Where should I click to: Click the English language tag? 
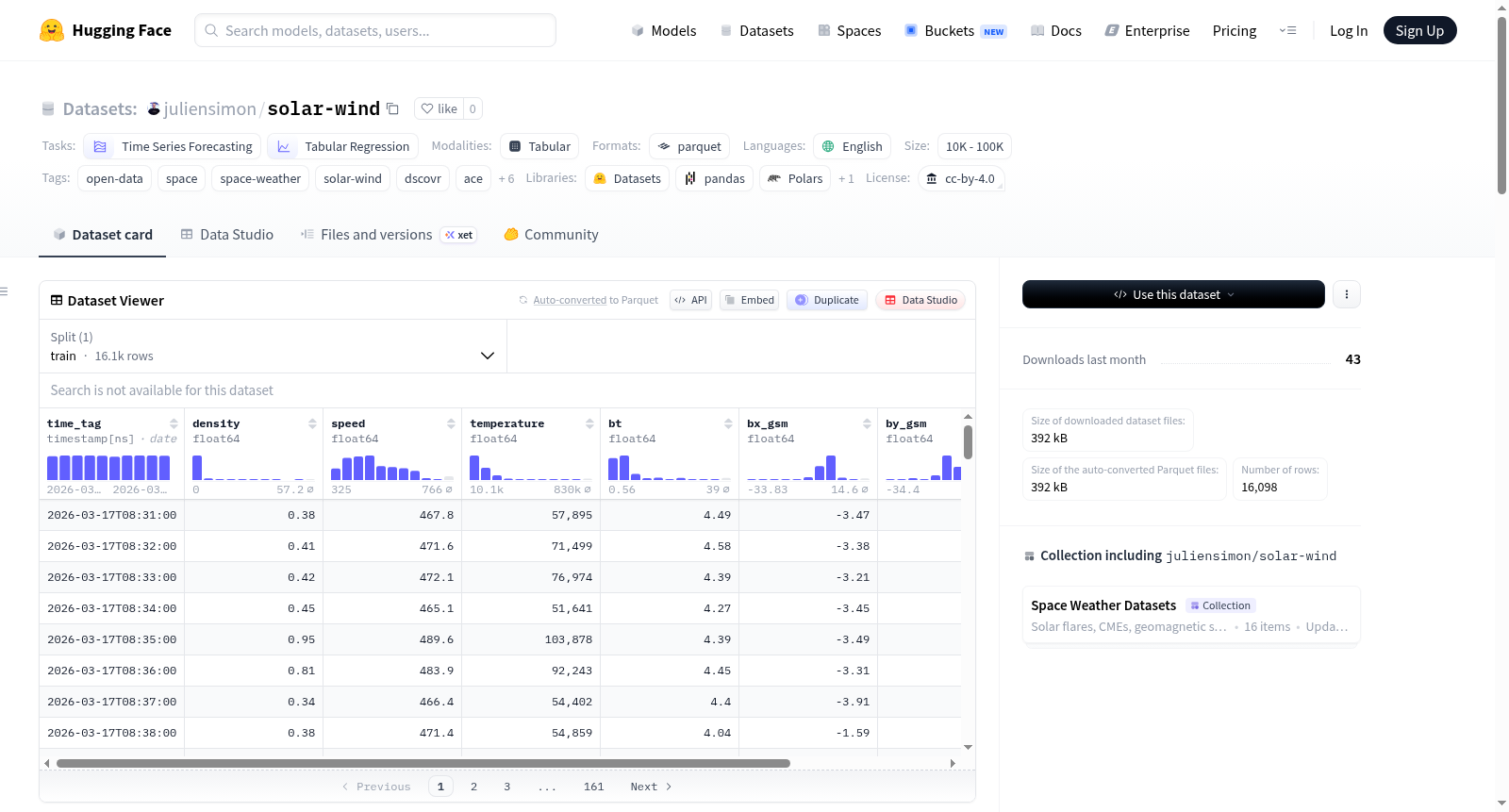[853, 146]
